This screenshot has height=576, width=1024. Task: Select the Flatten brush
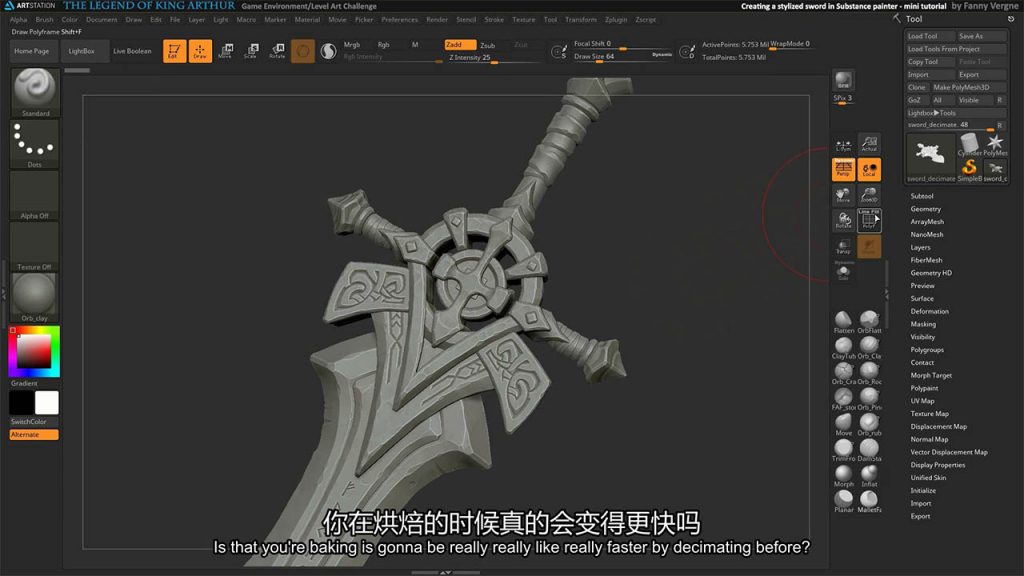(x=843, y=321)
